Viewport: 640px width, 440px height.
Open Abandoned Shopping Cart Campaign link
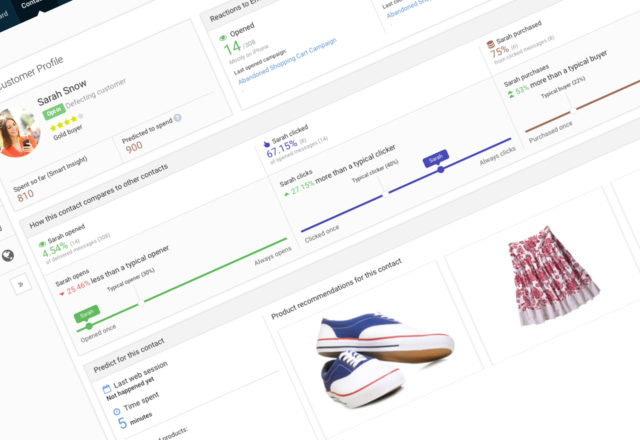[x=287, y=61]
